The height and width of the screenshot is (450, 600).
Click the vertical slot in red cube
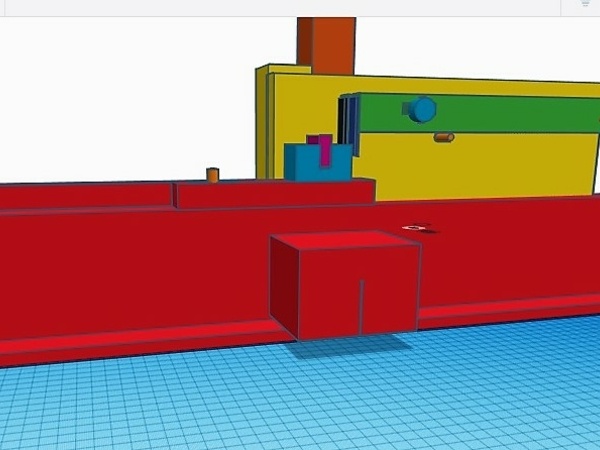(360, 305)
